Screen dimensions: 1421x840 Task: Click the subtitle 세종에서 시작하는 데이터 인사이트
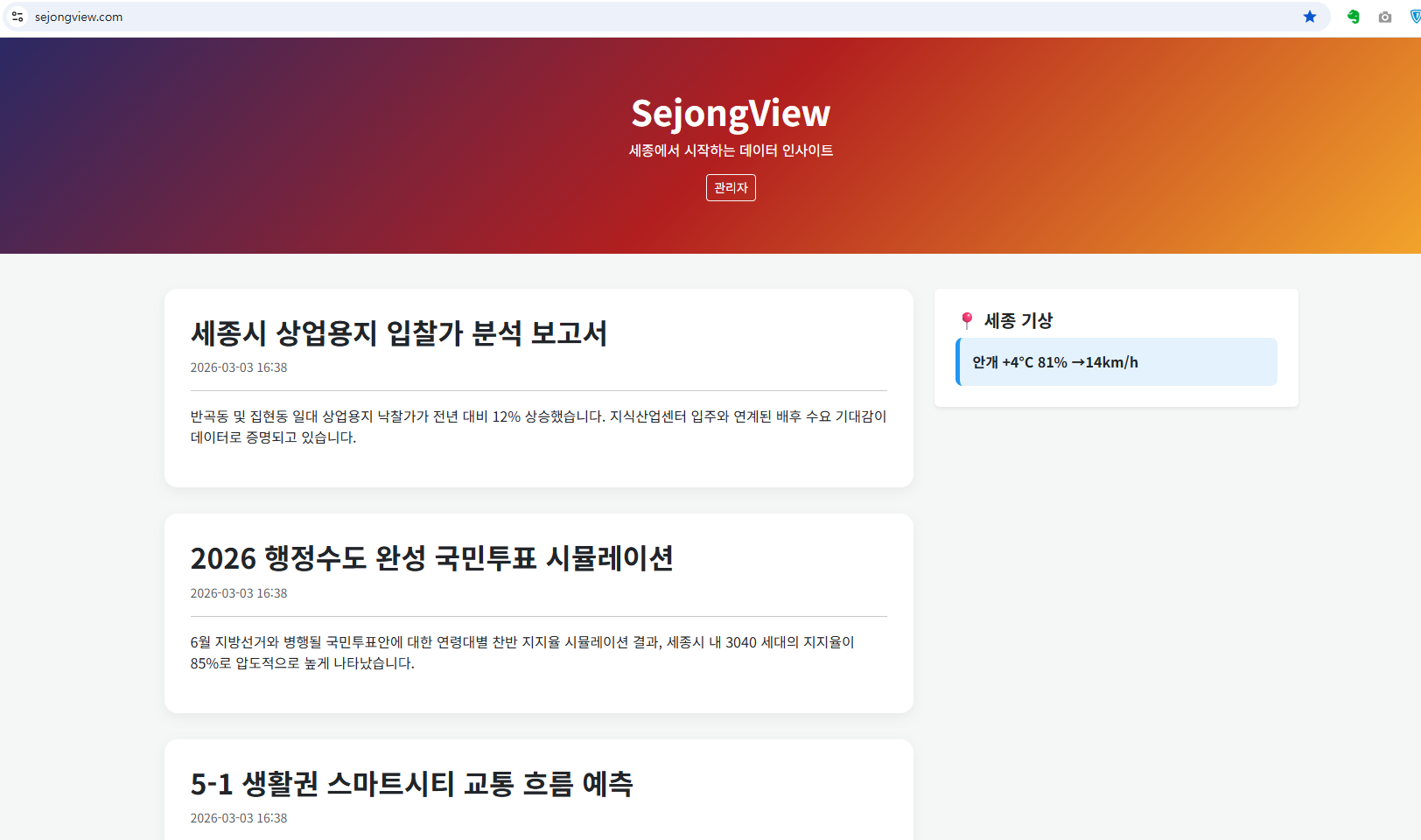(x=731, y=150)
